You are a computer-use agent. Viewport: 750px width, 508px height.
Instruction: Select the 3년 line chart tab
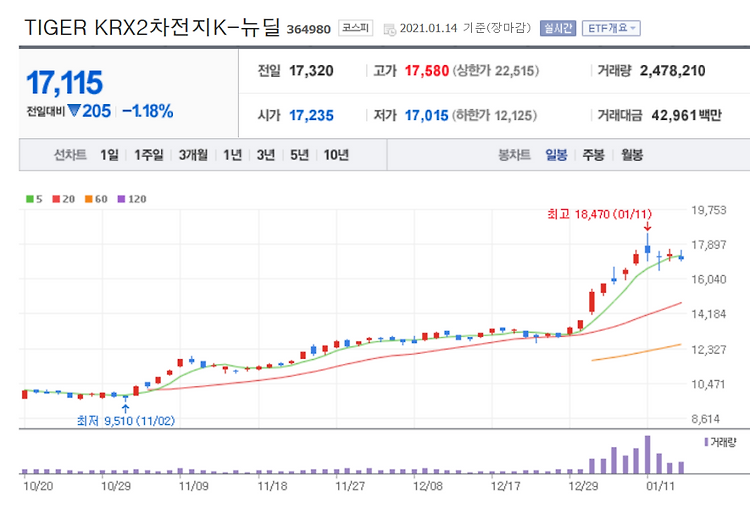click(266, 155)
